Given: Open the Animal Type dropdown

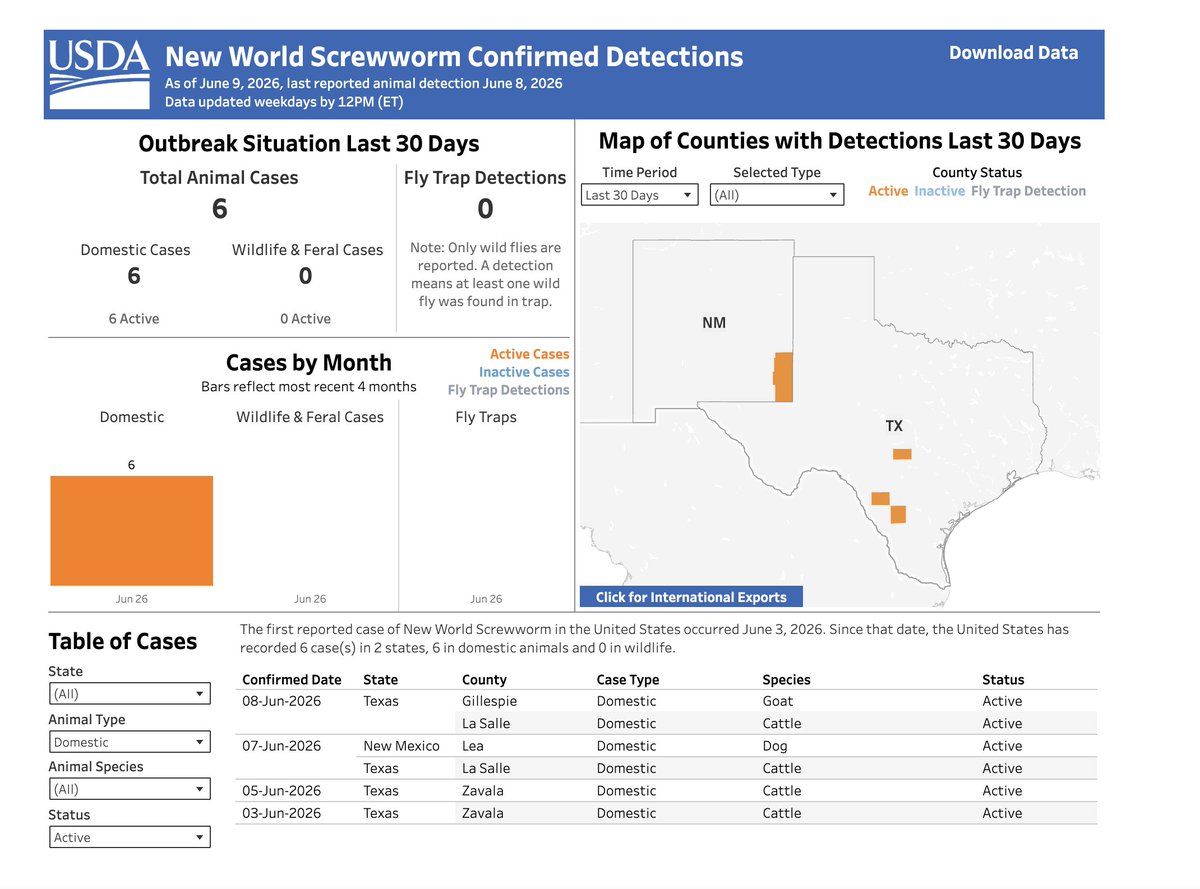Looking at the screenshot, I should tap(130, 742).
